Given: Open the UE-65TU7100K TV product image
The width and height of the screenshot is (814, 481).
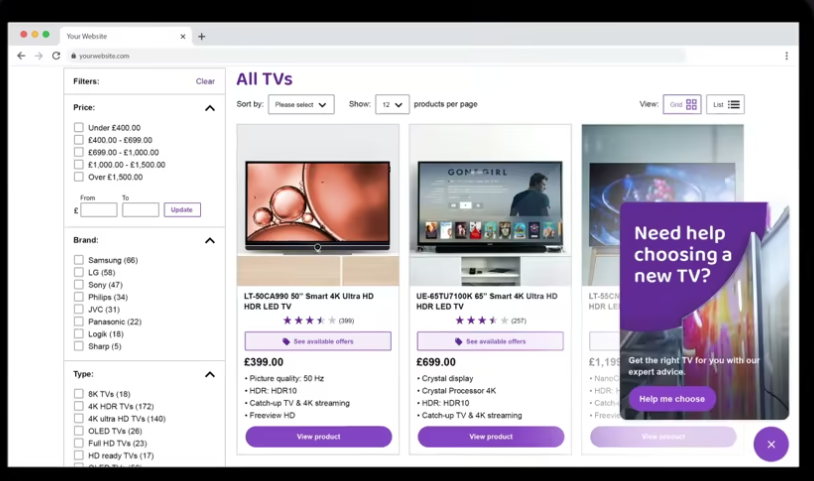Looking at the screenshot, I should [491, 205].
